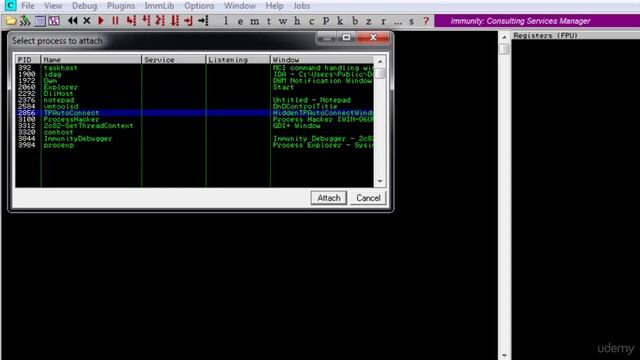Show Source with the s button
This screenshot has width=640, height=360.
[411, 21]
